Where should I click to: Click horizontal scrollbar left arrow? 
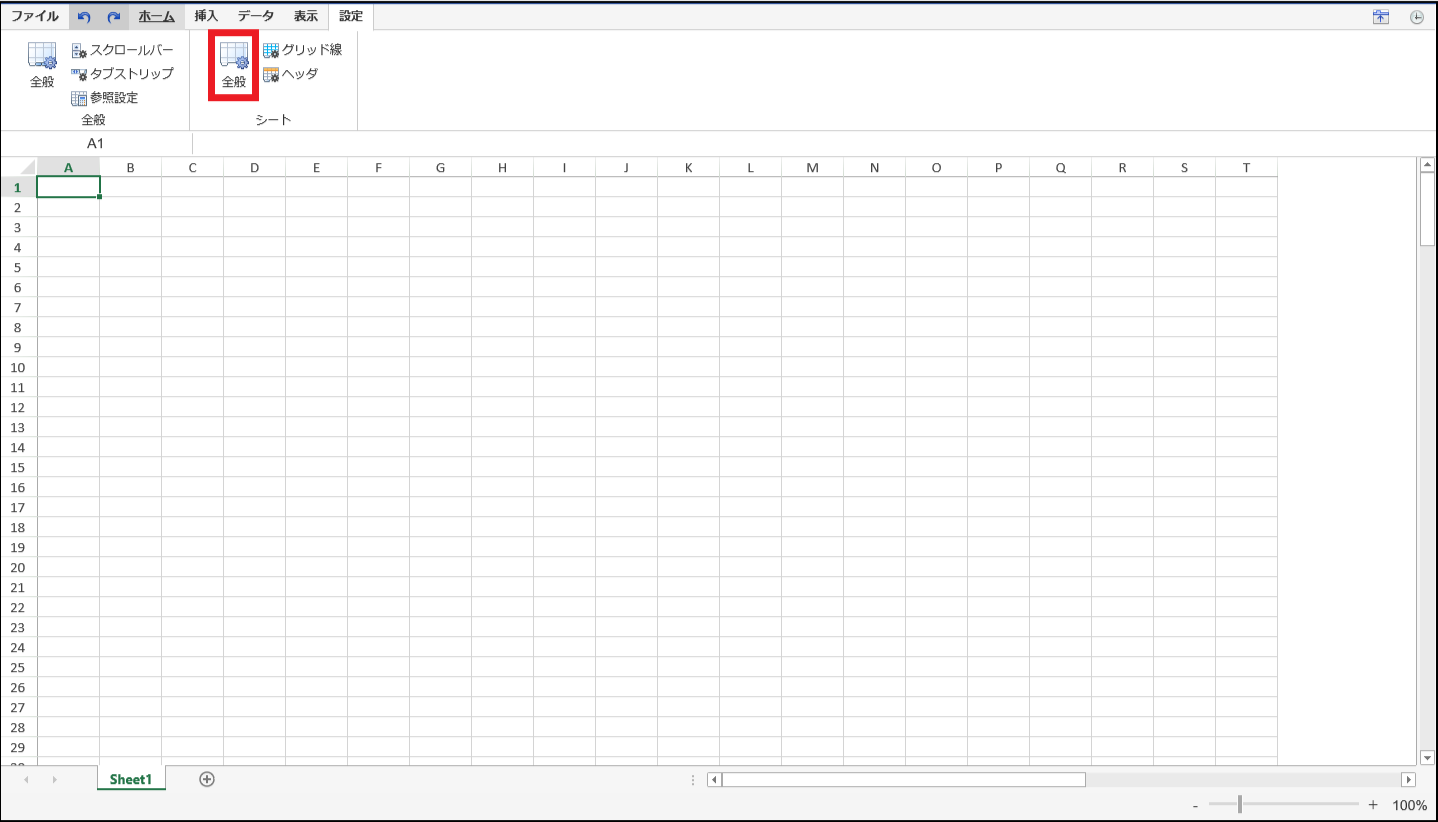[714, 779]
